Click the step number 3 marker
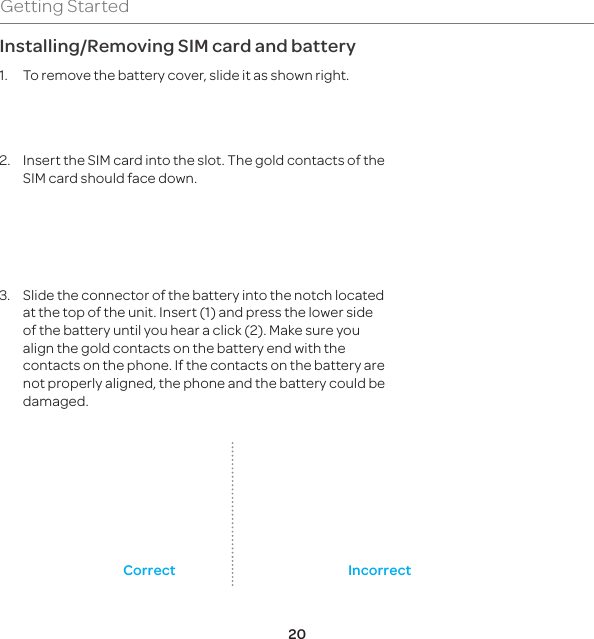This screenshot has height=639, width=594. click(x=4, y=295)
